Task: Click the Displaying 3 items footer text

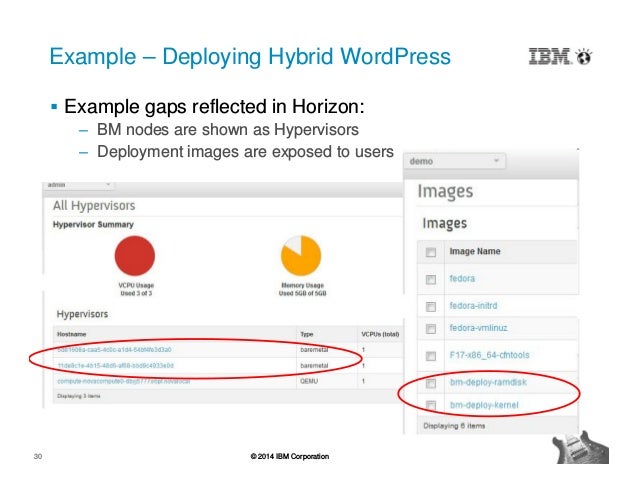Action: click(79, 396)
